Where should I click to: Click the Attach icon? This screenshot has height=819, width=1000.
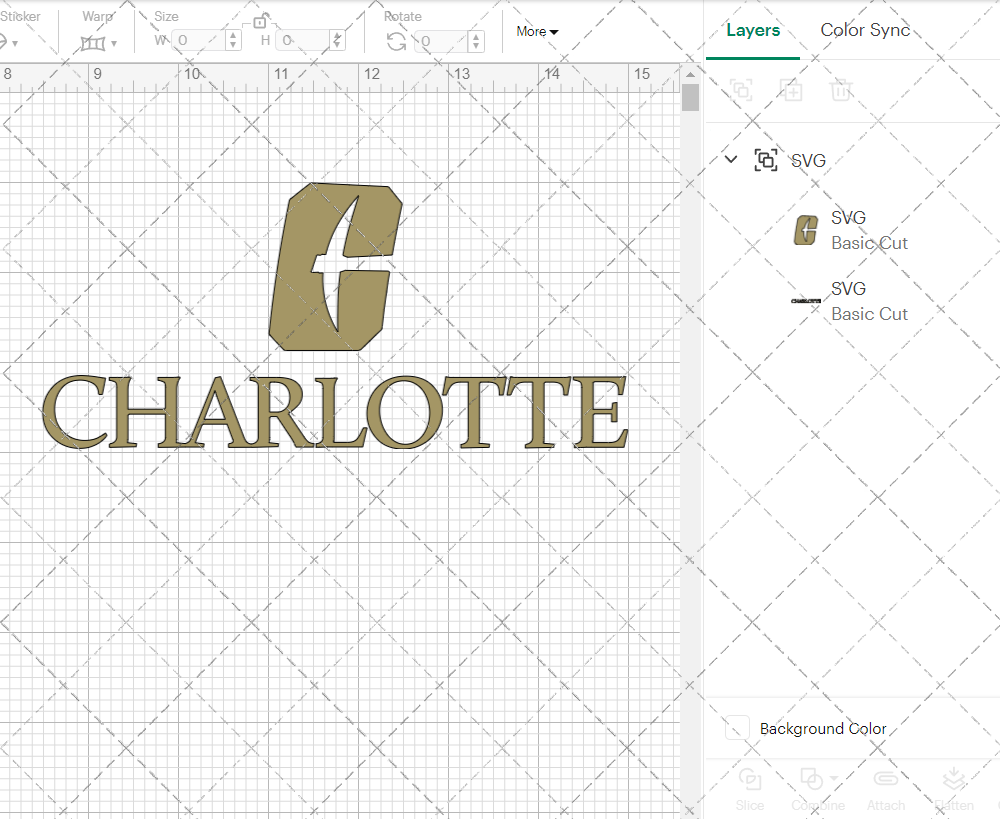(x=886, y=779)
